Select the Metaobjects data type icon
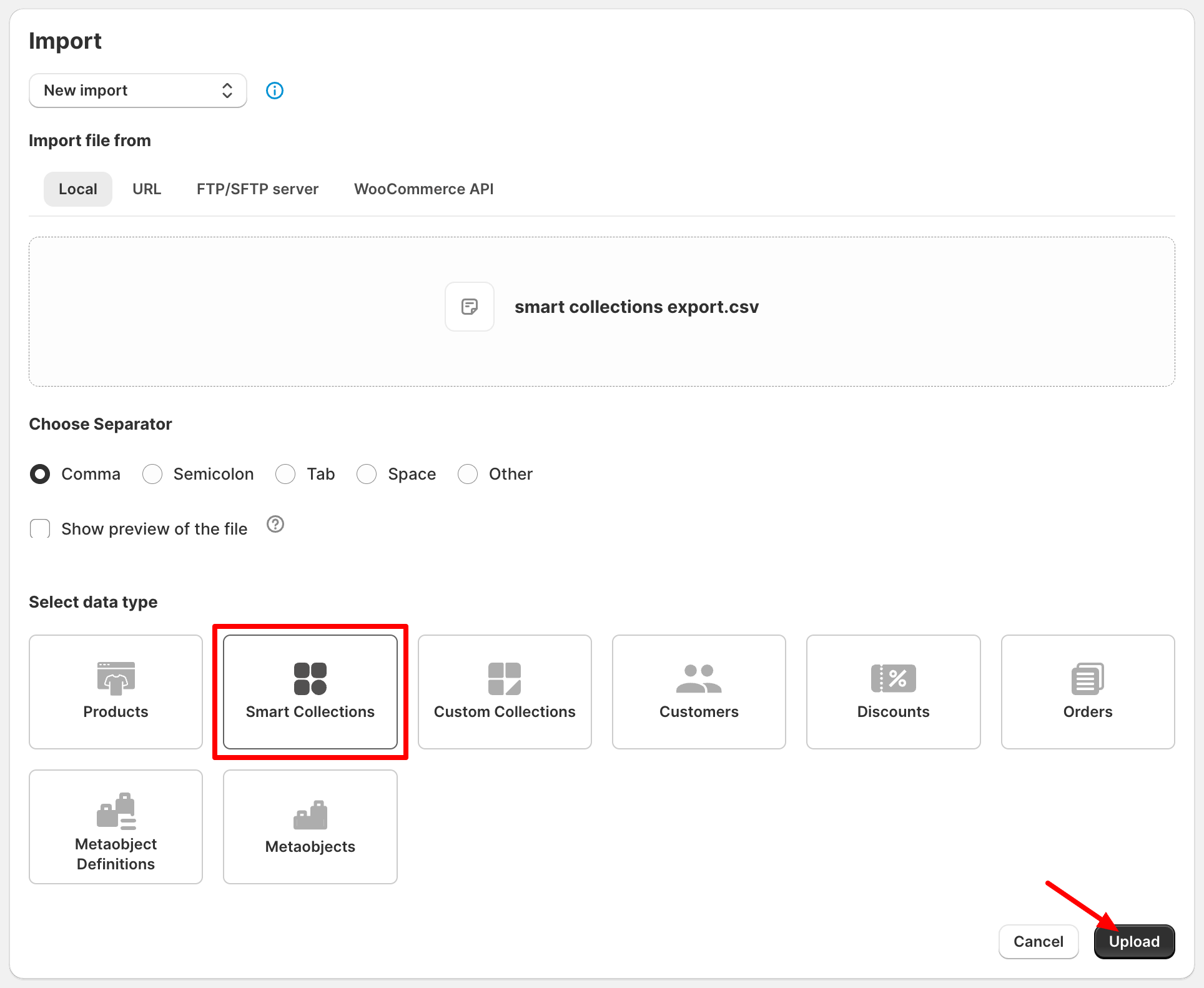The image size is (1204, 988). coord(310,826)
